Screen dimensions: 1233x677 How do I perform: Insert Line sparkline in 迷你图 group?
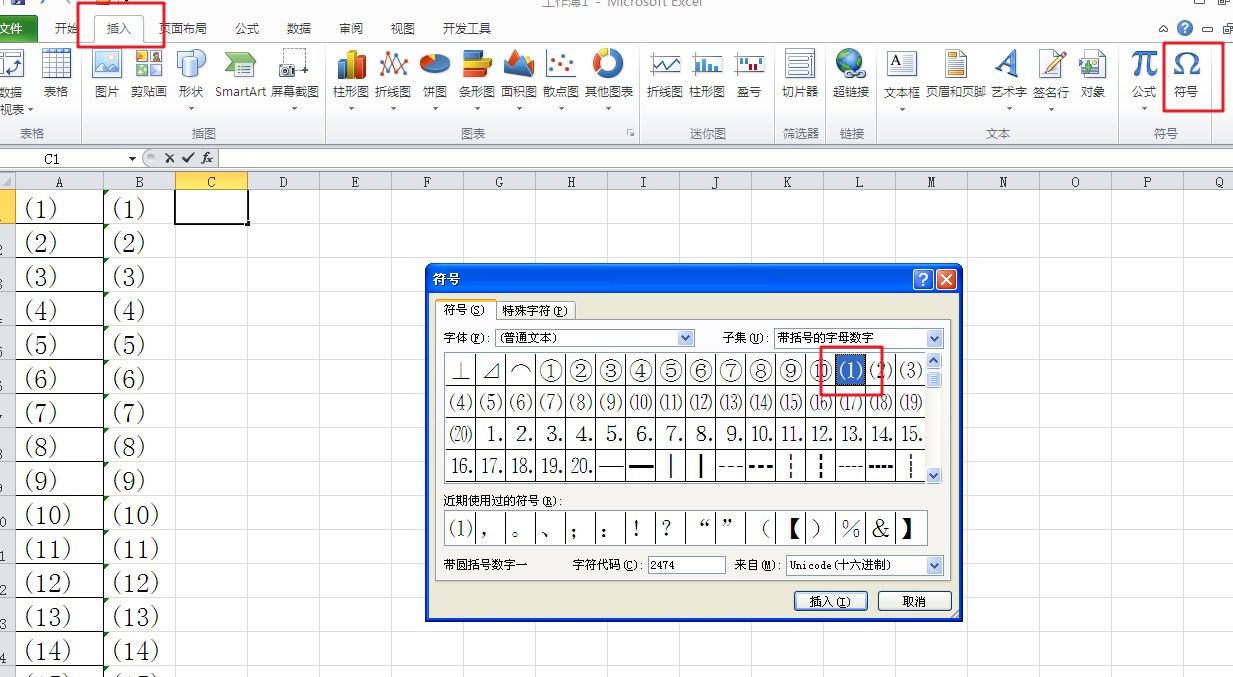[664, 73]
